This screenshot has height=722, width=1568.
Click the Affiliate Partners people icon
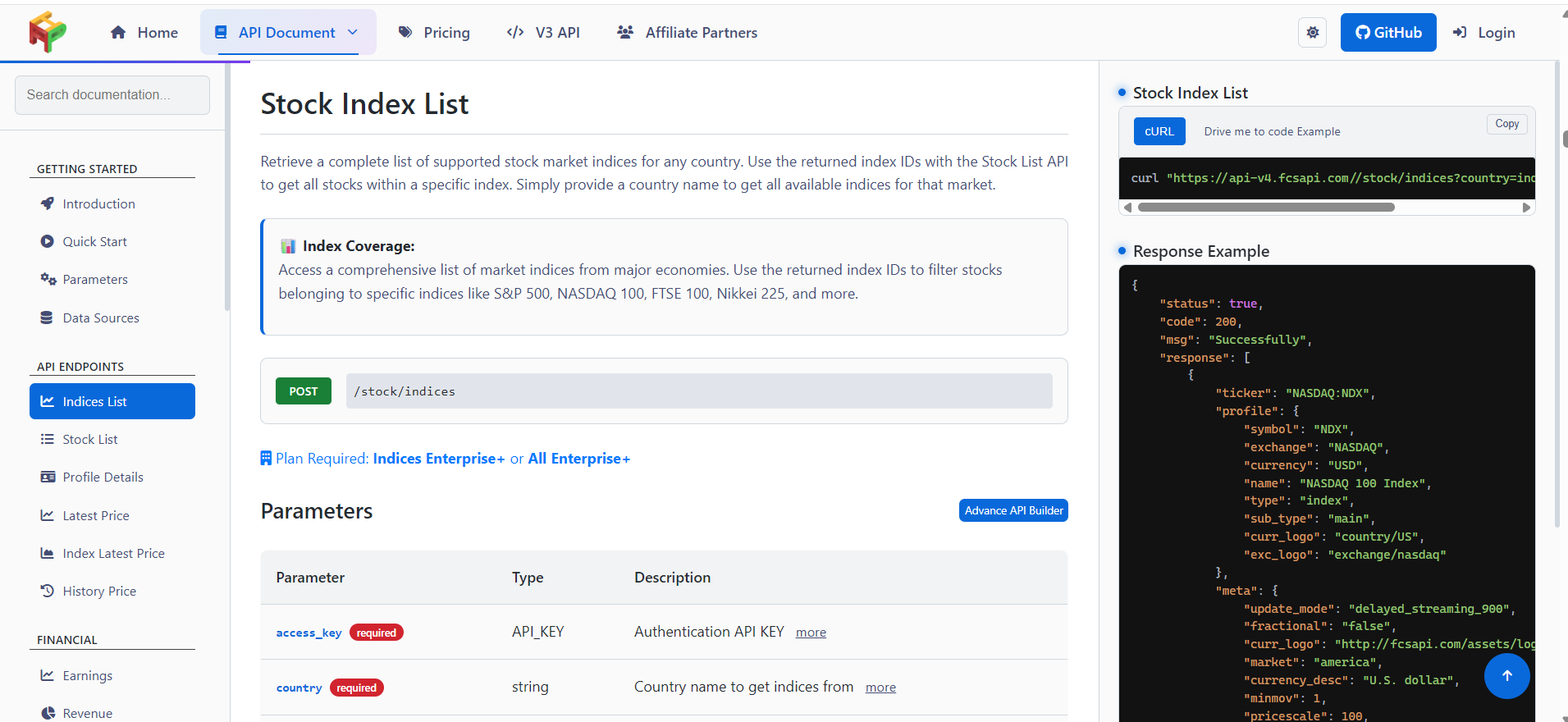pos(625,33)
